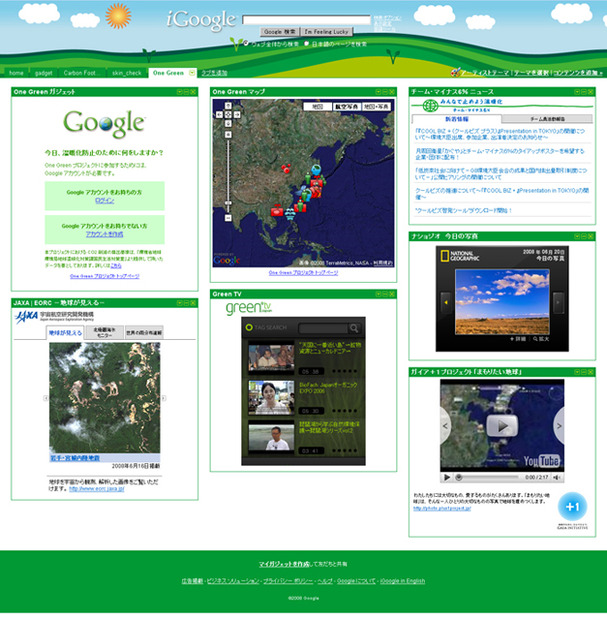607x620 pixels.
Task: Switch to the Carbon Foot... tab
Action: click(81, 73)
